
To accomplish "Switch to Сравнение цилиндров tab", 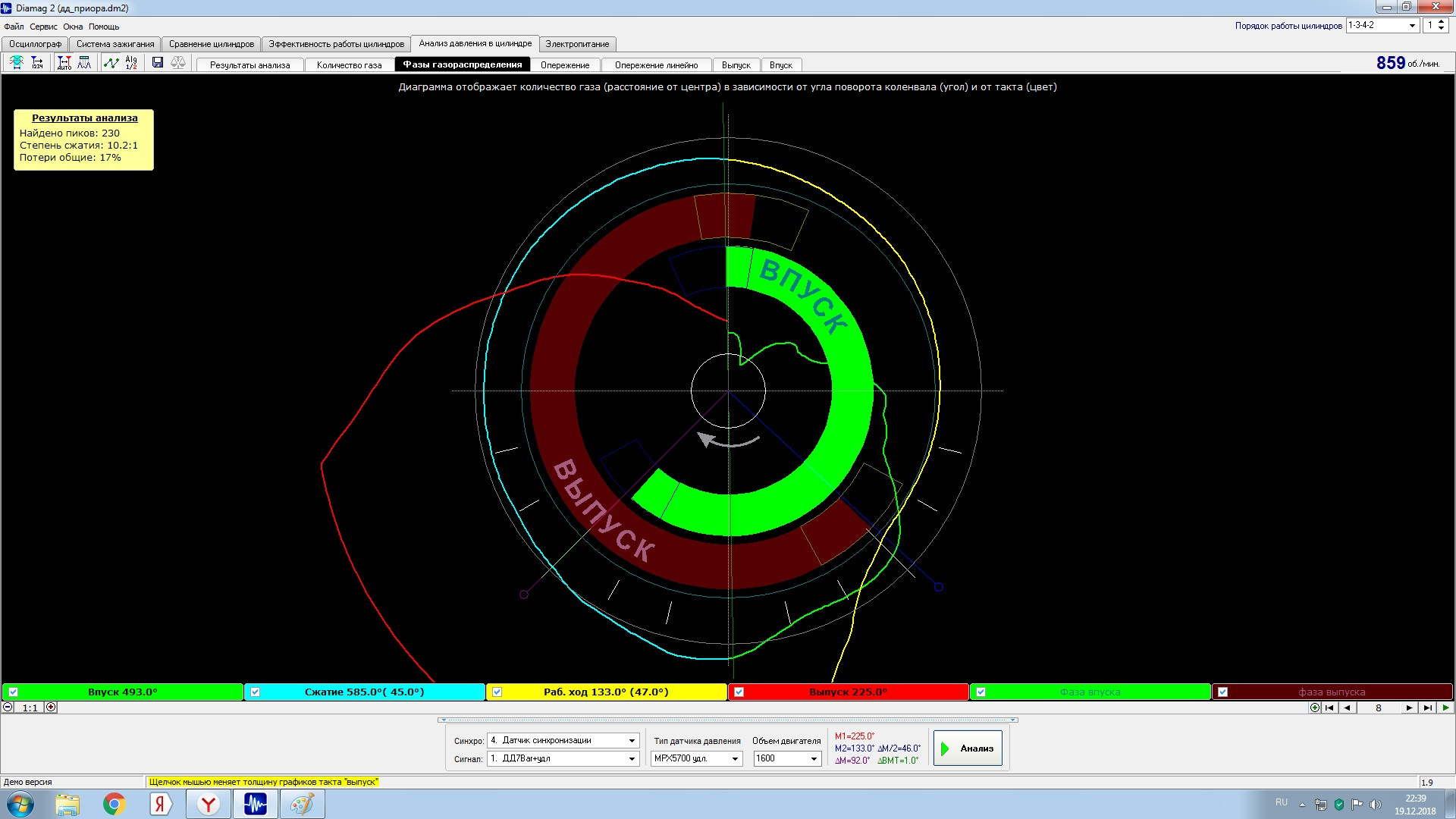I will (212, 44).
